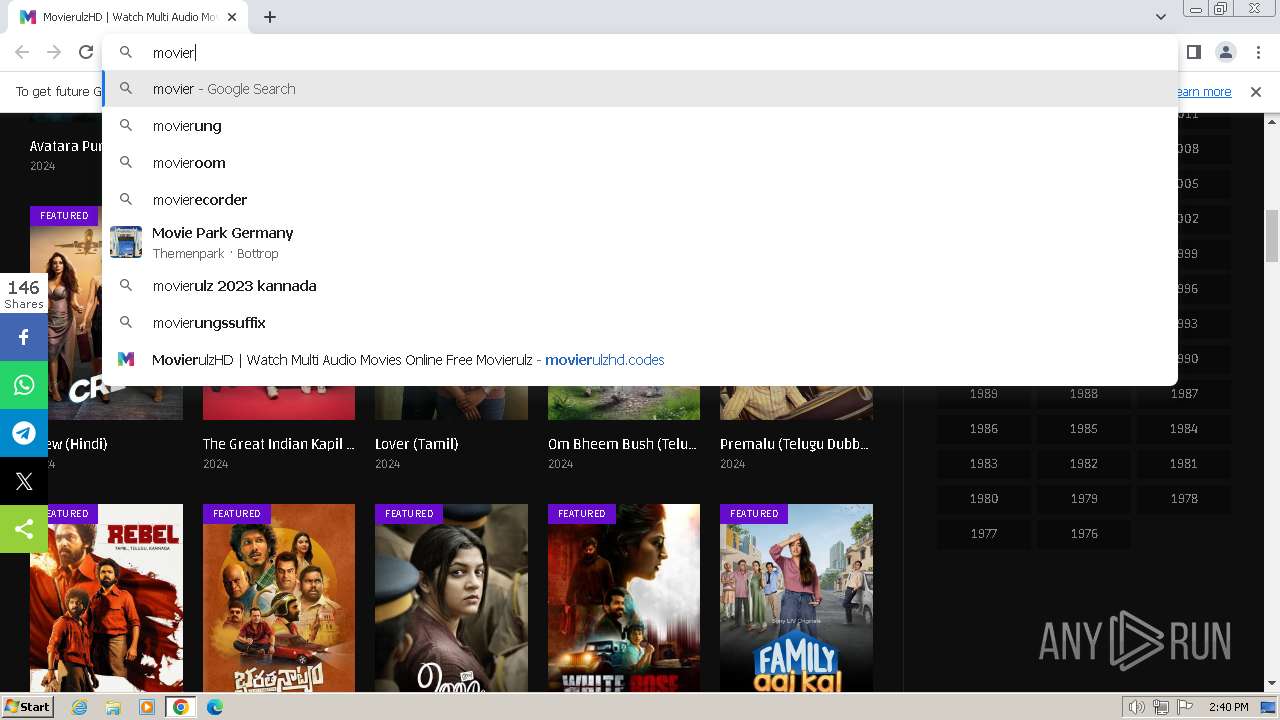Viewport: 1280px width, 720px height.
Task: Close the MovierulzHD tab
Action: 233,17
